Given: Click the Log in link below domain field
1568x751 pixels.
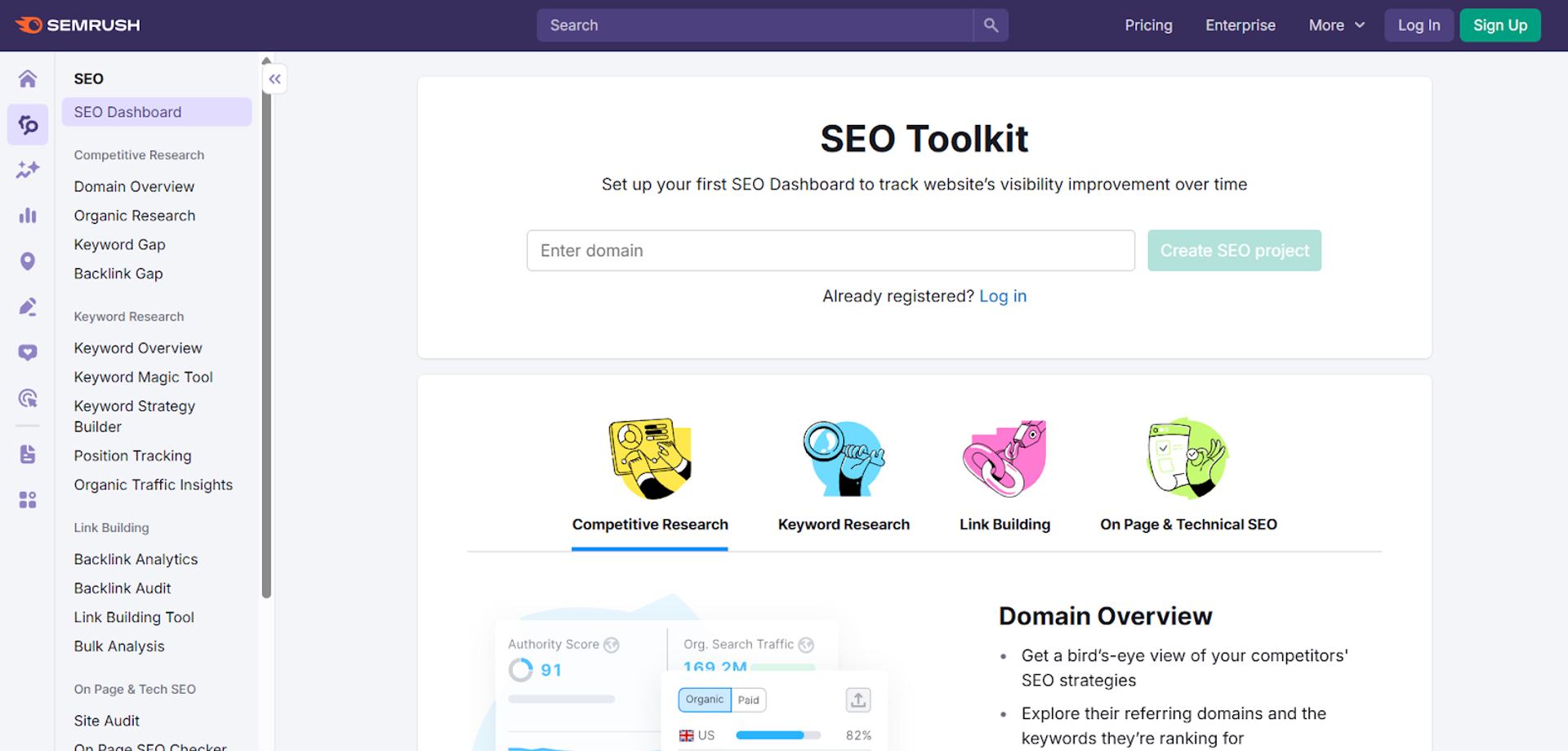Looking at the screenshot, I should [x=1003, y=297].
